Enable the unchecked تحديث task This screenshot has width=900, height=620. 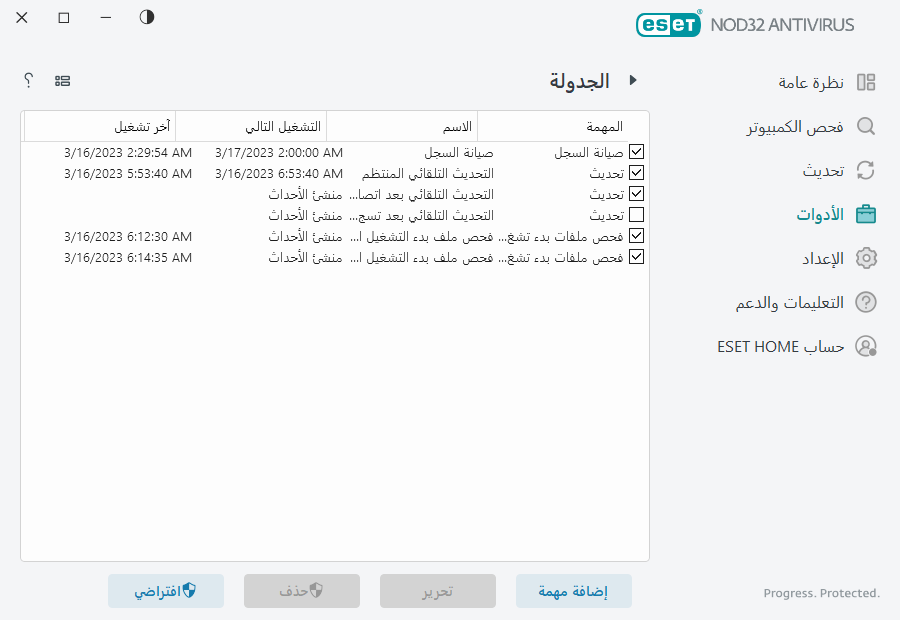pyautogui.click(x=637, y=214)
